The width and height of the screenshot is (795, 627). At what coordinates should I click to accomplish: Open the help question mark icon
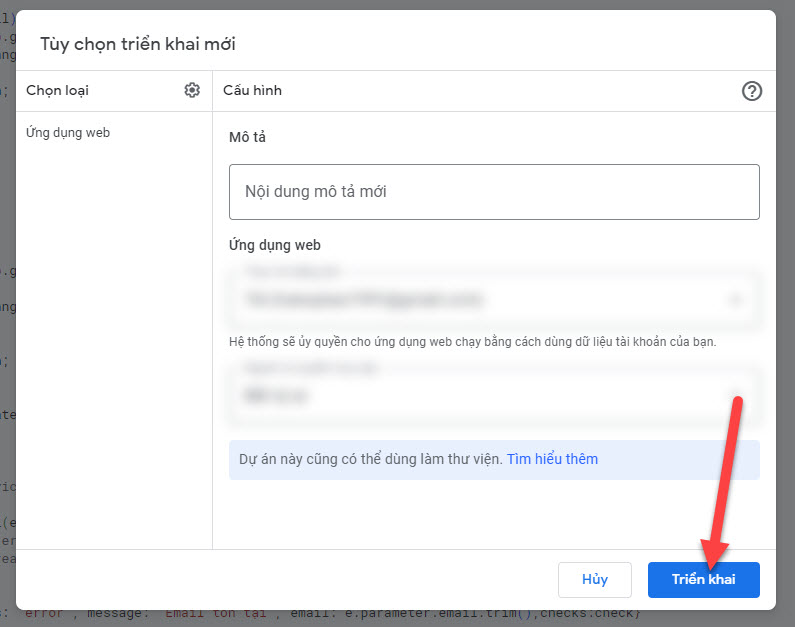coord(752,91)
